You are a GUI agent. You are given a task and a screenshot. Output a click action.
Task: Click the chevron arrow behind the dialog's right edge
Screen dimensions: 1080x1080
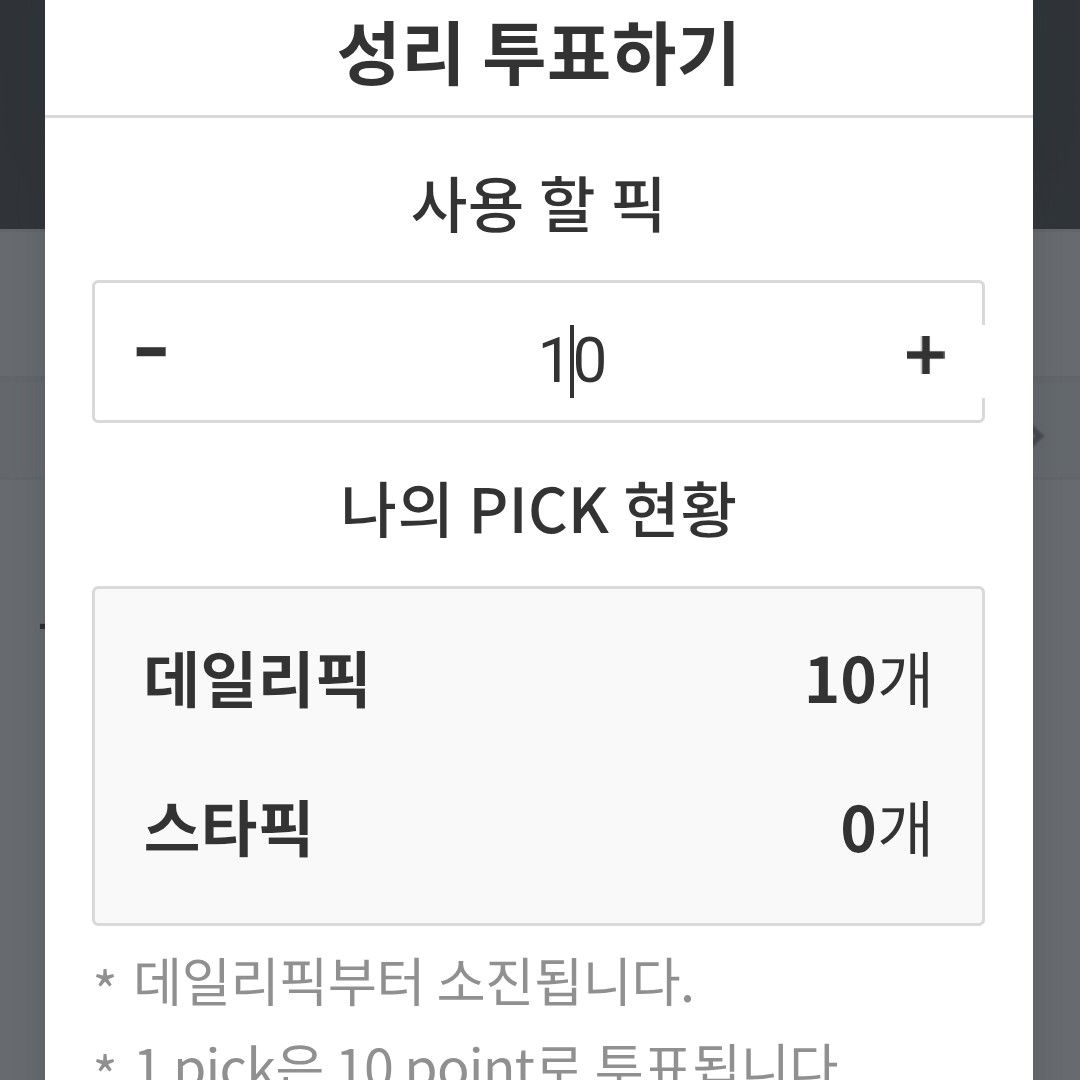coord(1040,436)
